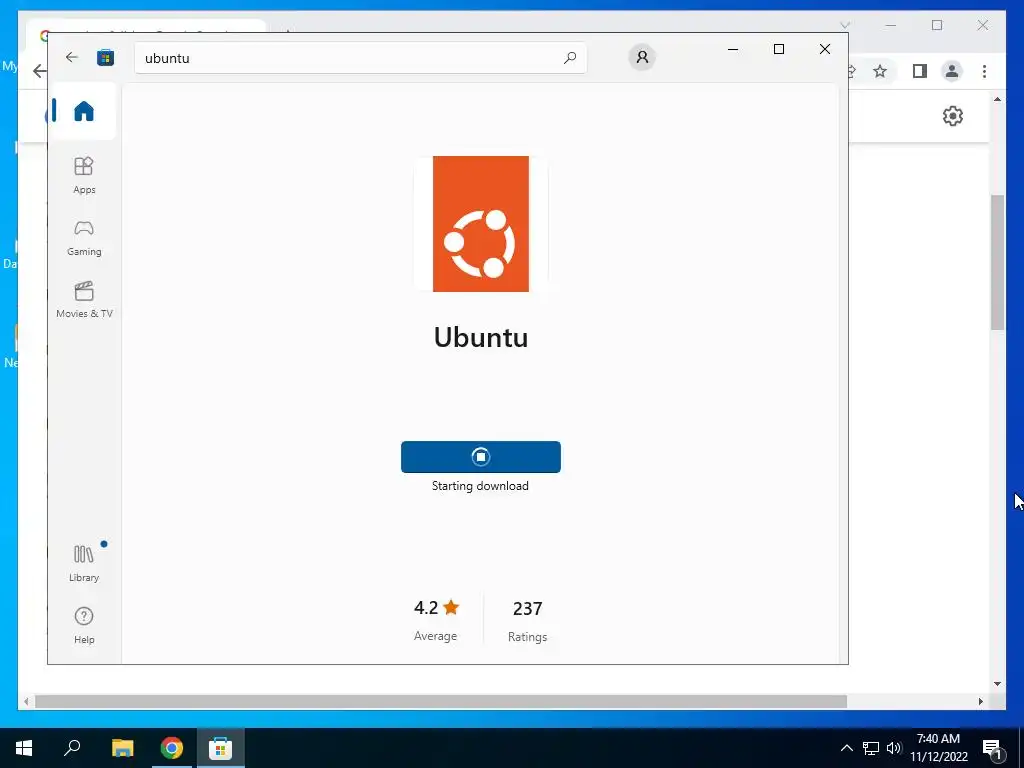Open File Explorer from taskbar
Viewport: 1024px width, 768px height.
122,748
